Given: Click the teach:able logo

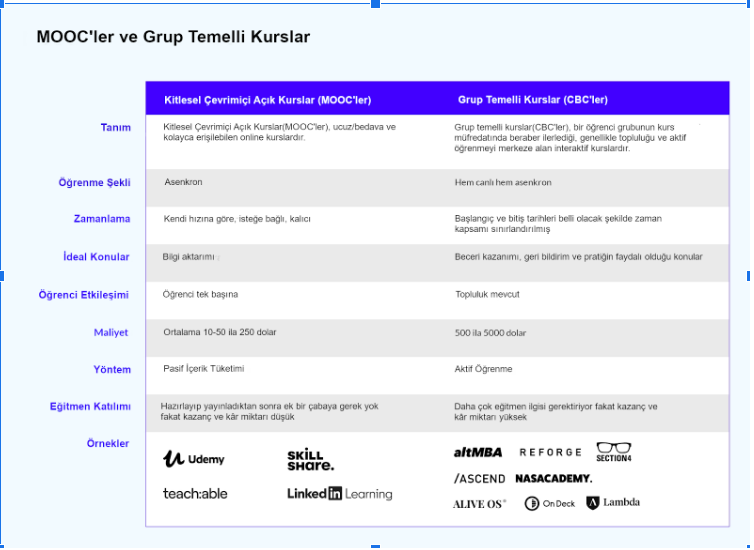Looking at the screenshot, I should point(195,494).
